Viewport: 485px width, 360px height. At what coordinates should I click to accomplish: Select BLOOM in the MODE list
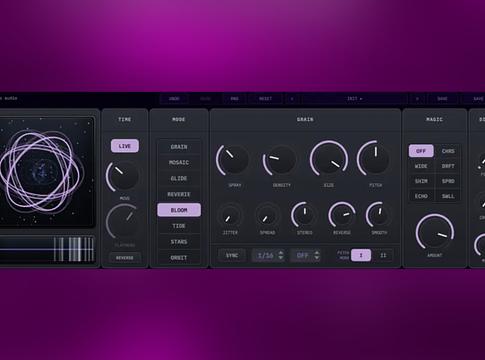click(179, 210)
